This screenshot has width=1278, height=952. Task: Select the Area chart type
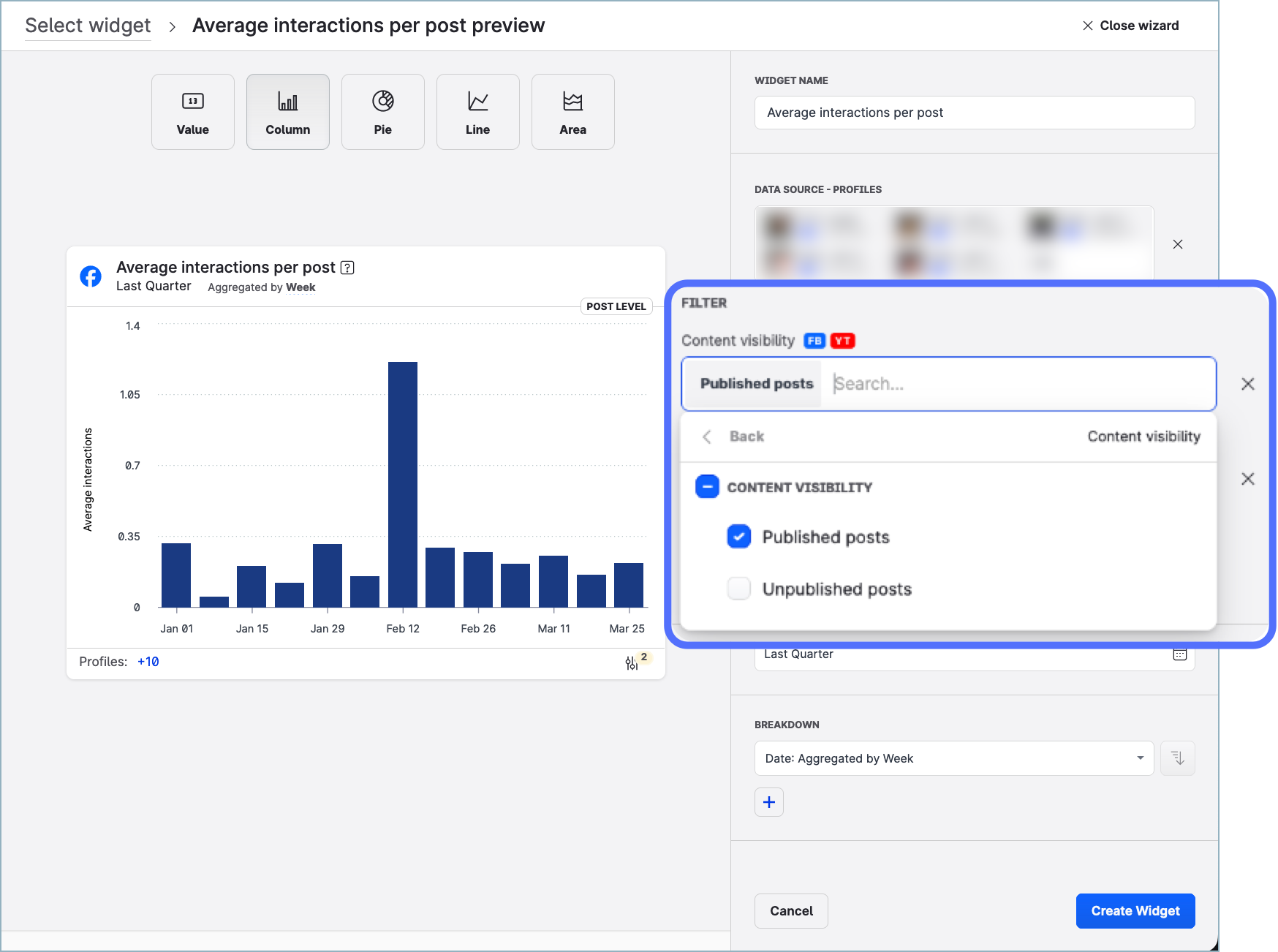tap(572, 111)
